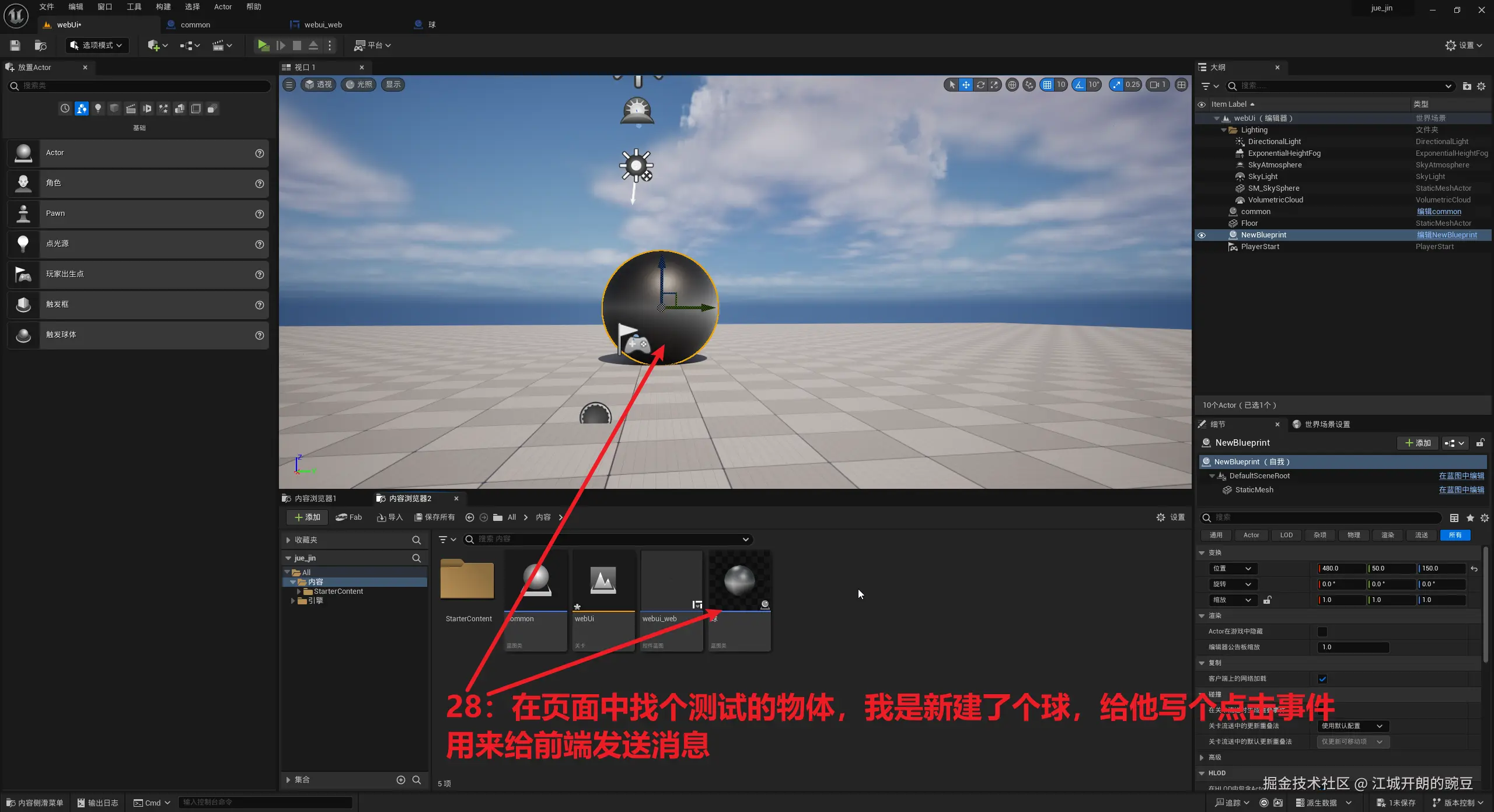Image resolution: width=1494 pixels, height=812 pixels.
Task: Switch to the Content Browser 1 tab
Action: click(x=315, y=499)
